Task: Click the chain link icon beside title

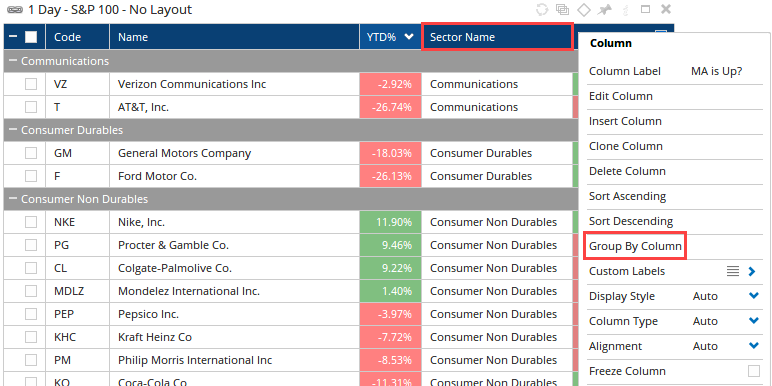Action: tap(10, 9)
